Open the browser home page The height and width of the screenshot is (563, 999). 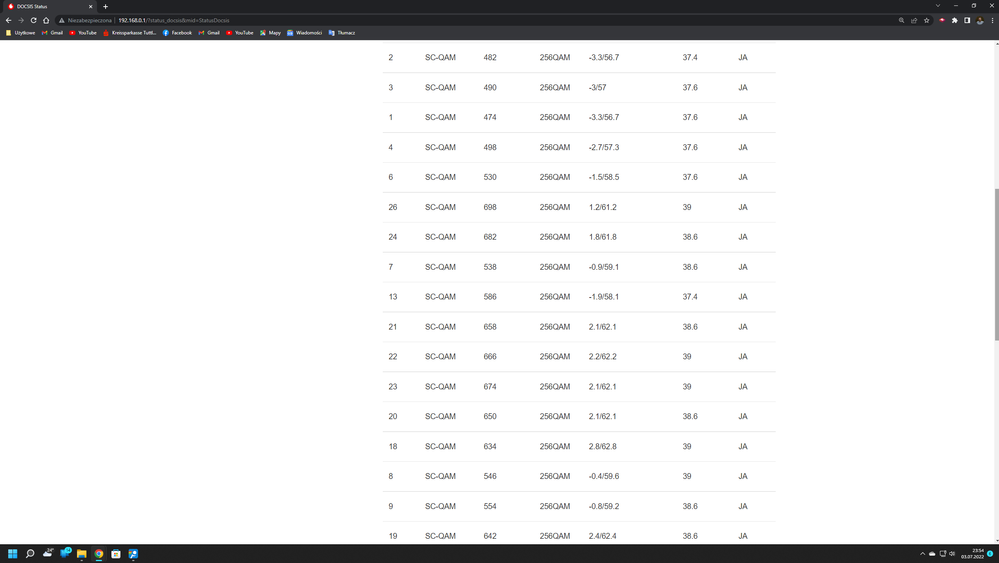[x=46, y=20]
